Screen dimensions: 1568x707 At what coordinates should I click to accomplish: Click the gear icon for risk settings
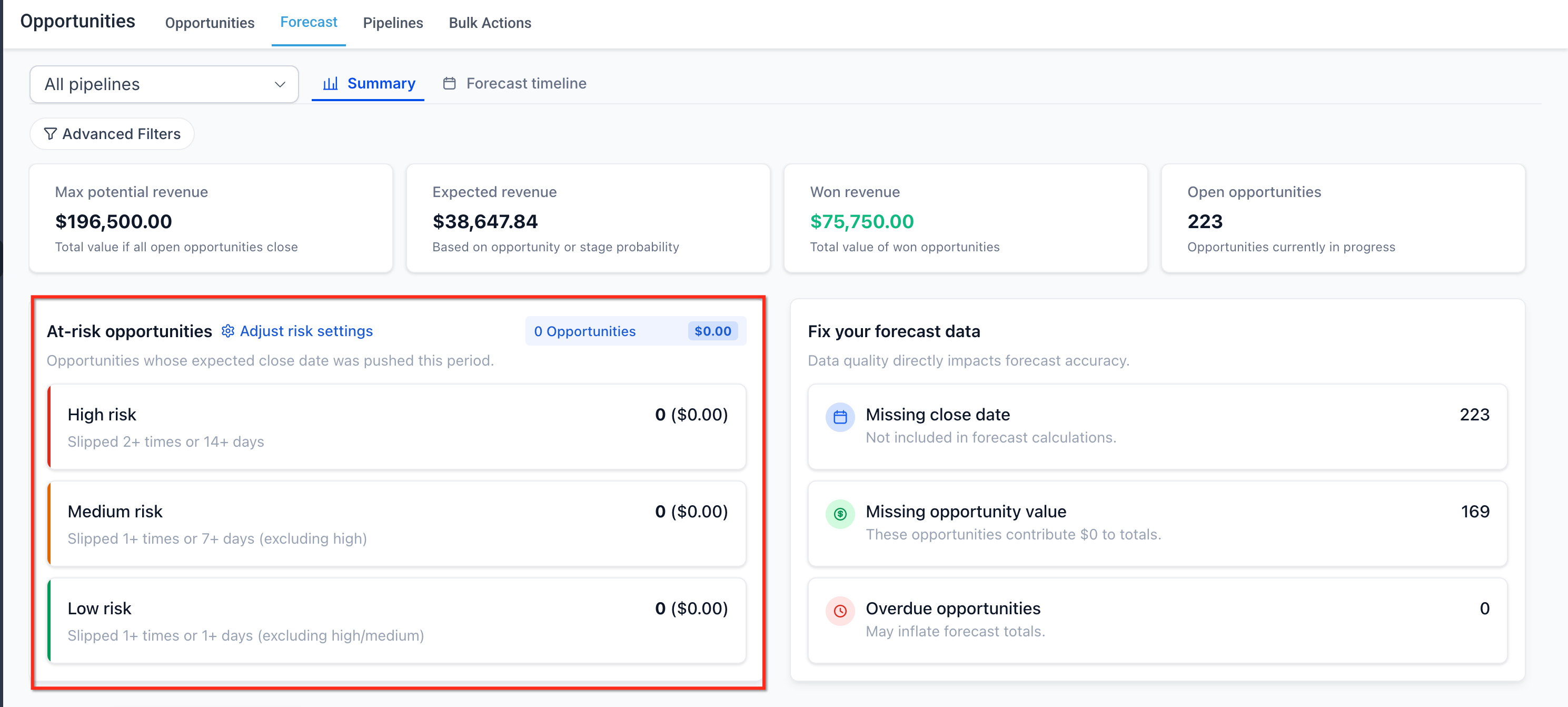227,331
